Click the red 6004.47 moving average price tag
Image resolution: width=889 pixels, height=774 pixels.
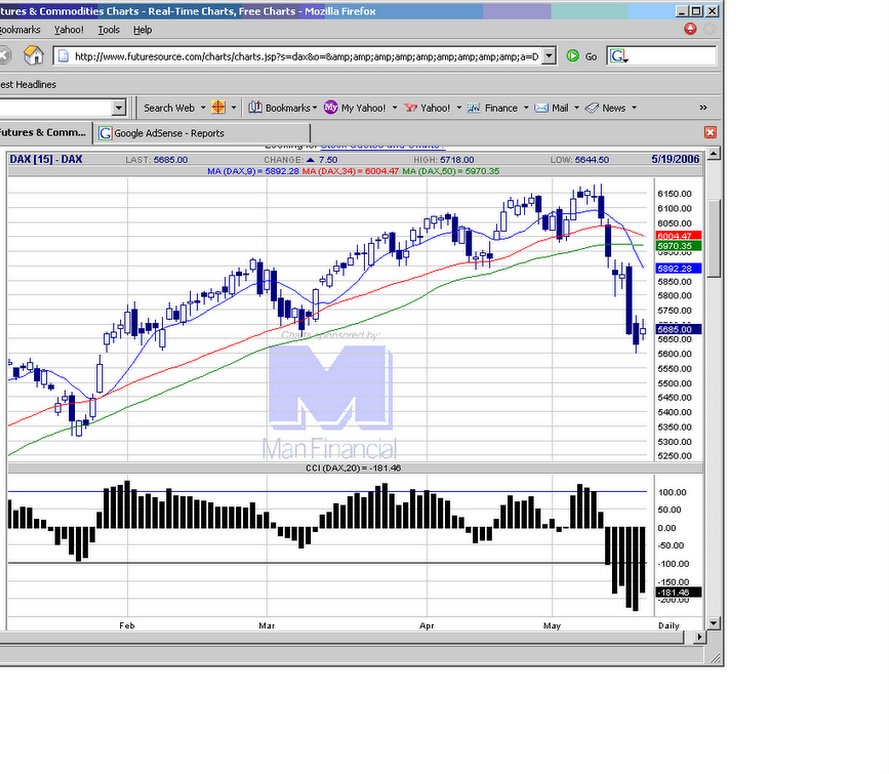tap(679, 236)
